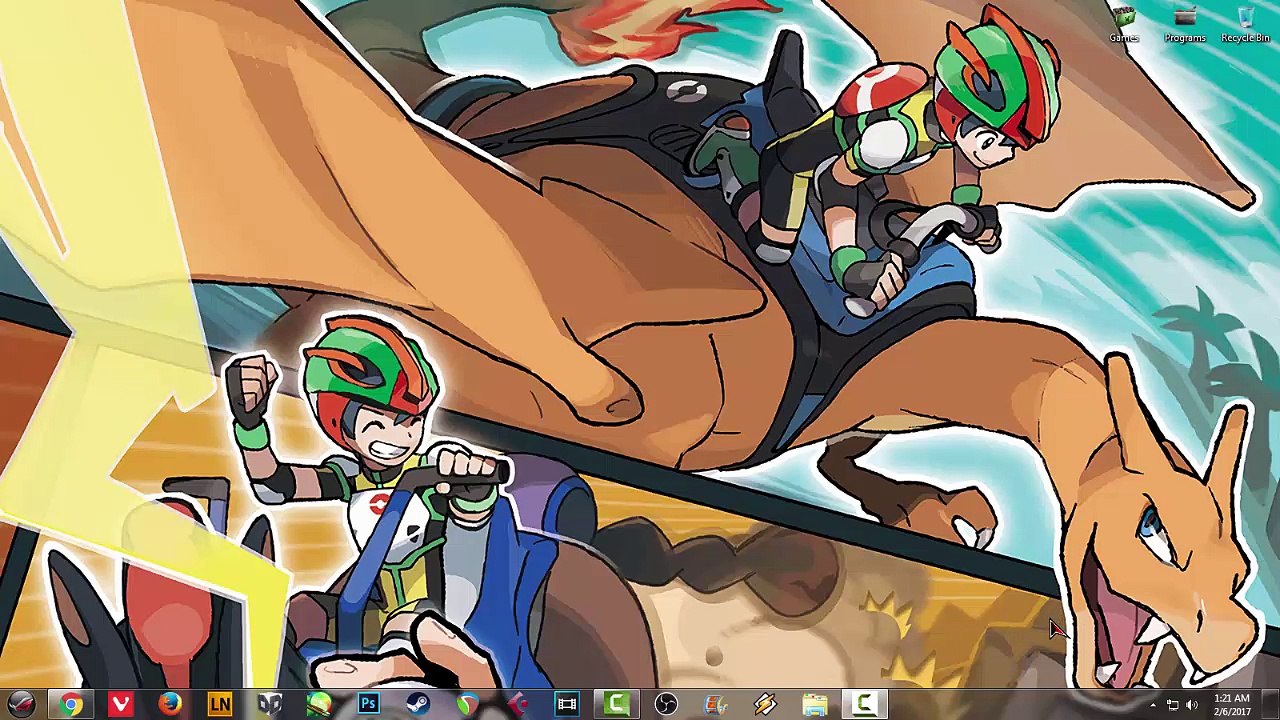Show hidden system tray icons arrow
Screen dimensions: 1280x720
(x=1152, y=706)
